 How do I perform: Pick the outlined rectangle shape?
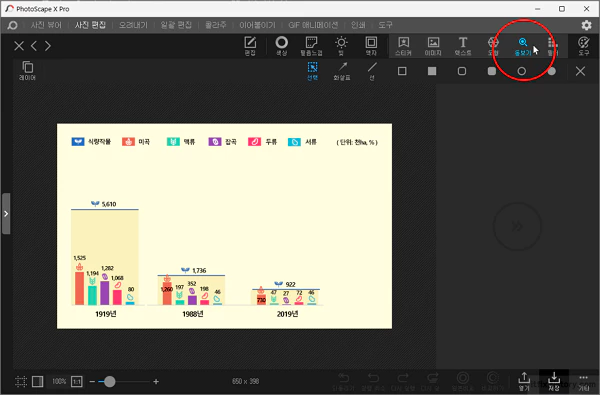point(402,71)
